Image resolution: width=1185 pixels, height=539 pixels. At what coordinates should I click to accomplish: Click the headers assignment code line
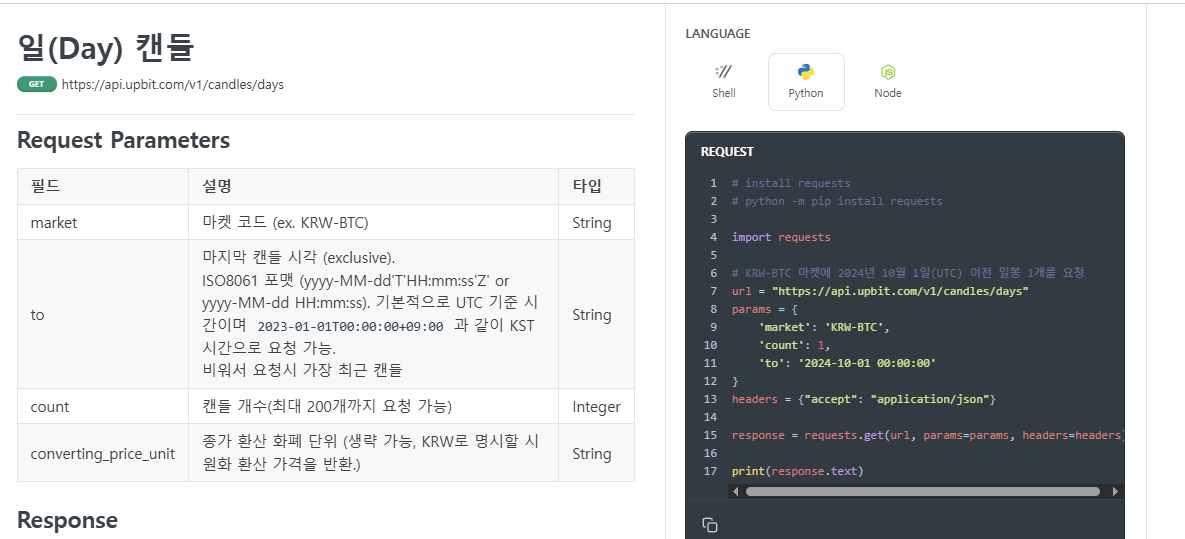tap(864, 399)
